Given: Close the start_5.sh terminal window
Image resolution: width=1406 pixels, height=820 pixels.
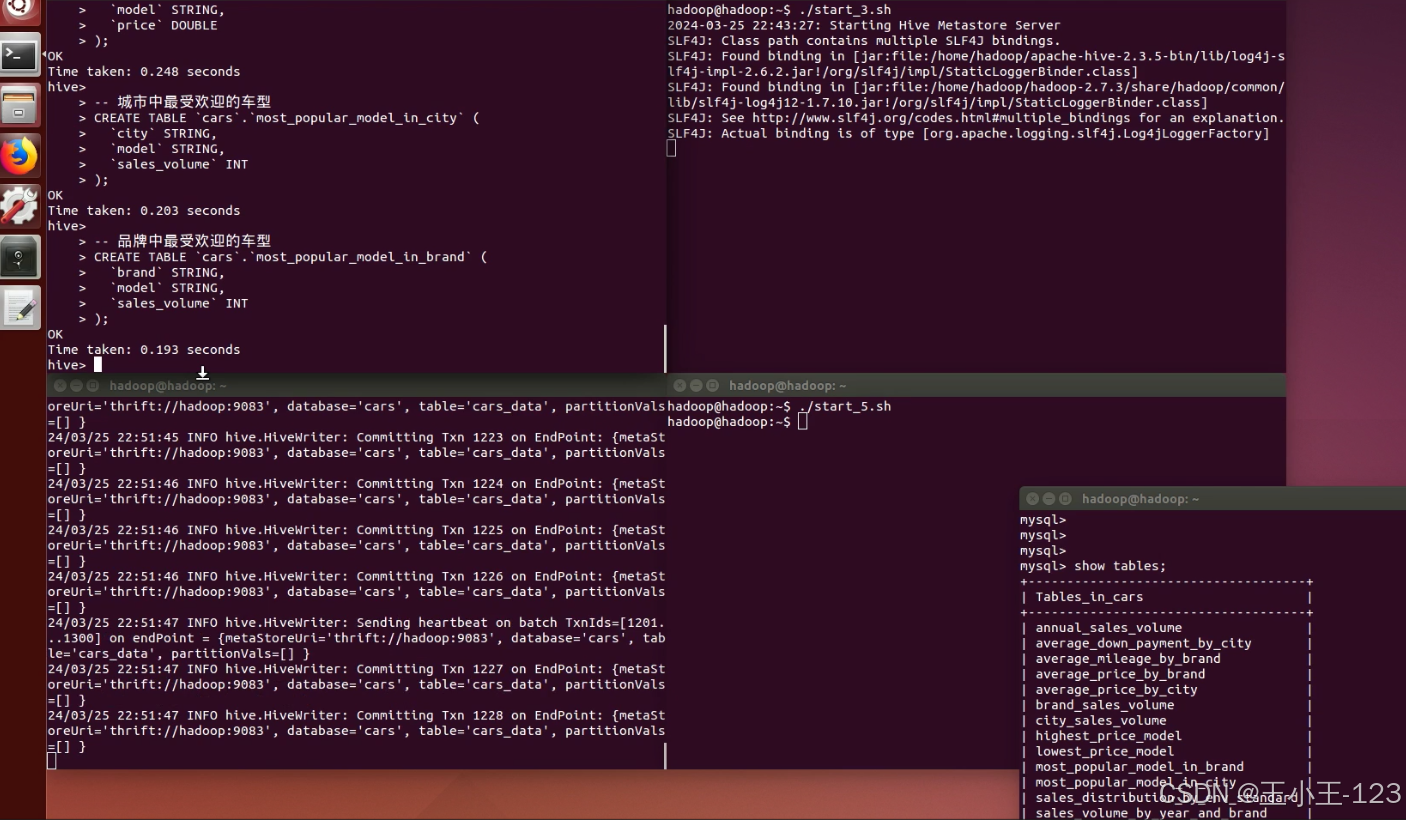Looking at the screenshot, I should coord(679,385).
